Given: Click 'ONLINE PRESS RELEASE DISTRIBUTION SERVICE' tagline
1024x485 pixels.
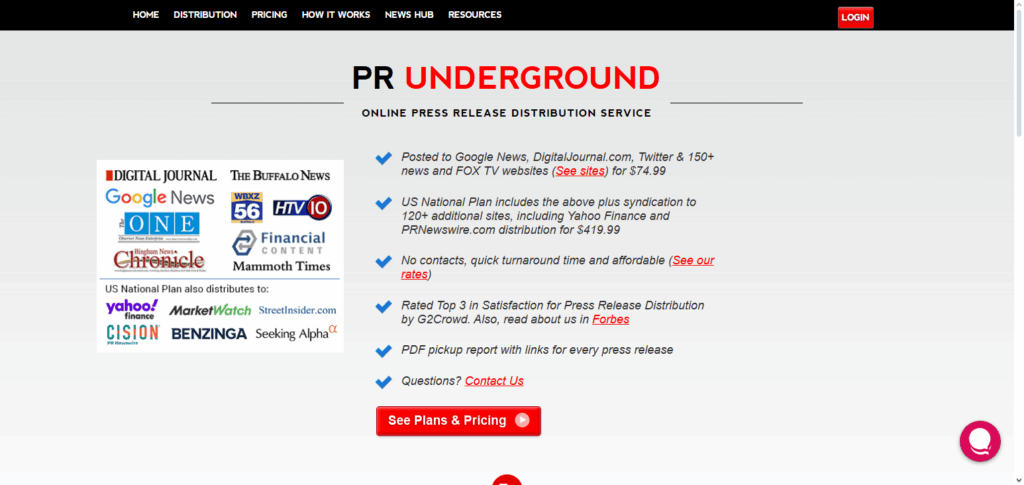Looking at the screenshot, I should tap(506, 114).
